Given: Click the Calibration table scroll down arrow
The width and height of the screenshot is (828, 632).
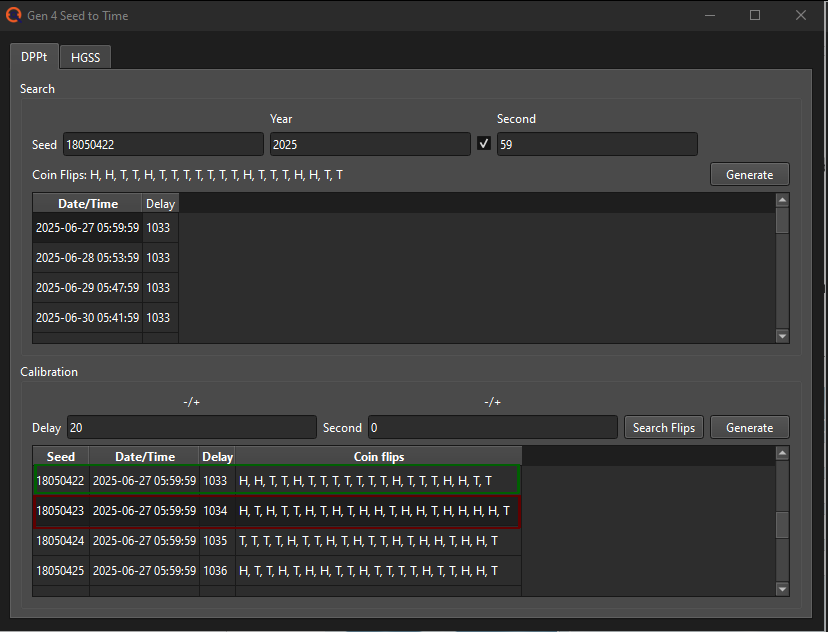Looking at the screenshot, I should point(783,589).
